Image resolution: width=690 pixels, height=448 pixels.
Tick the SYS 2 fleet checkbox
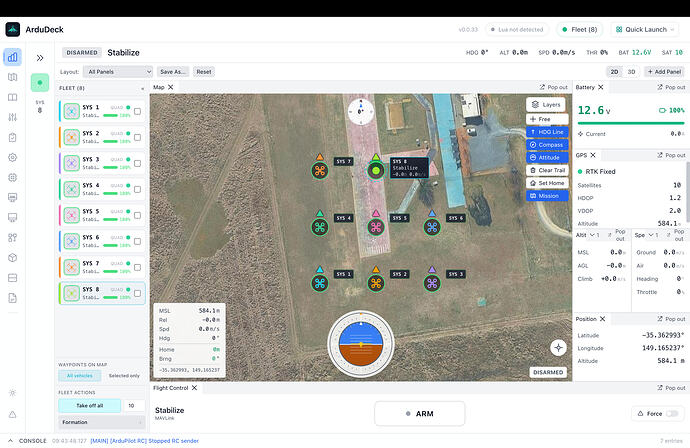click(x=137, y=137)
